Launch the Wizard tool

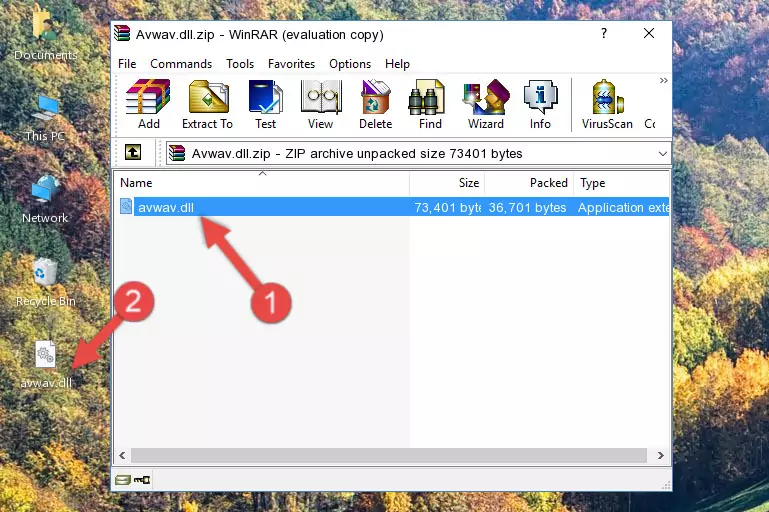[x=486, y=104]
